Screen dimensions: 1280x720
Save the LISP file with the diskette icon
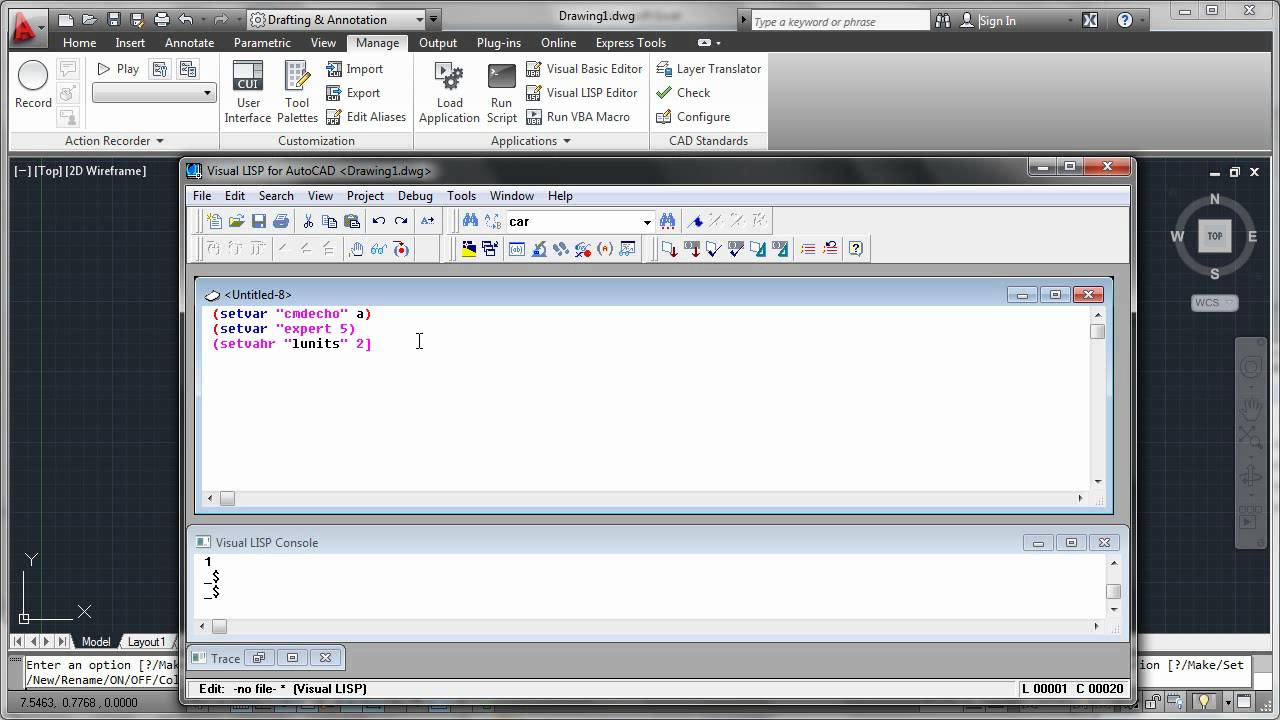[258, 221]
